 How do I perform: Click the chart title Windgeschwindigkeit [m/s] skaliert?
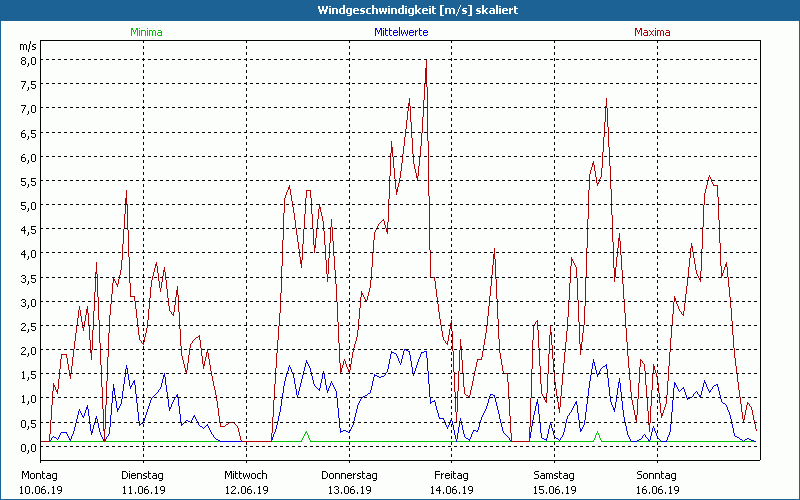coord(400,9)
